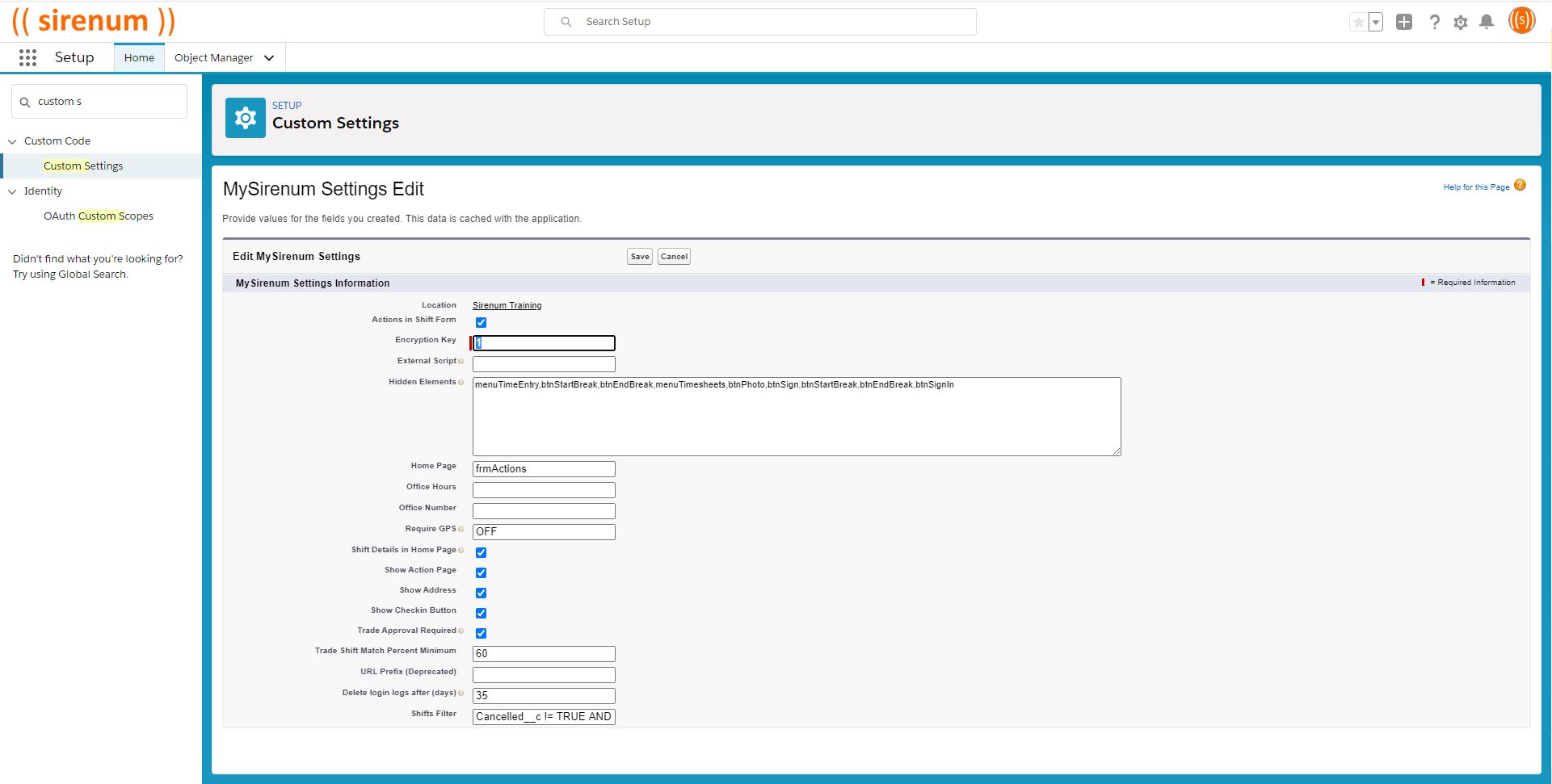The image size is (1552, 784).
Task: Switch to the Home tab
Action: click(139, 58)
